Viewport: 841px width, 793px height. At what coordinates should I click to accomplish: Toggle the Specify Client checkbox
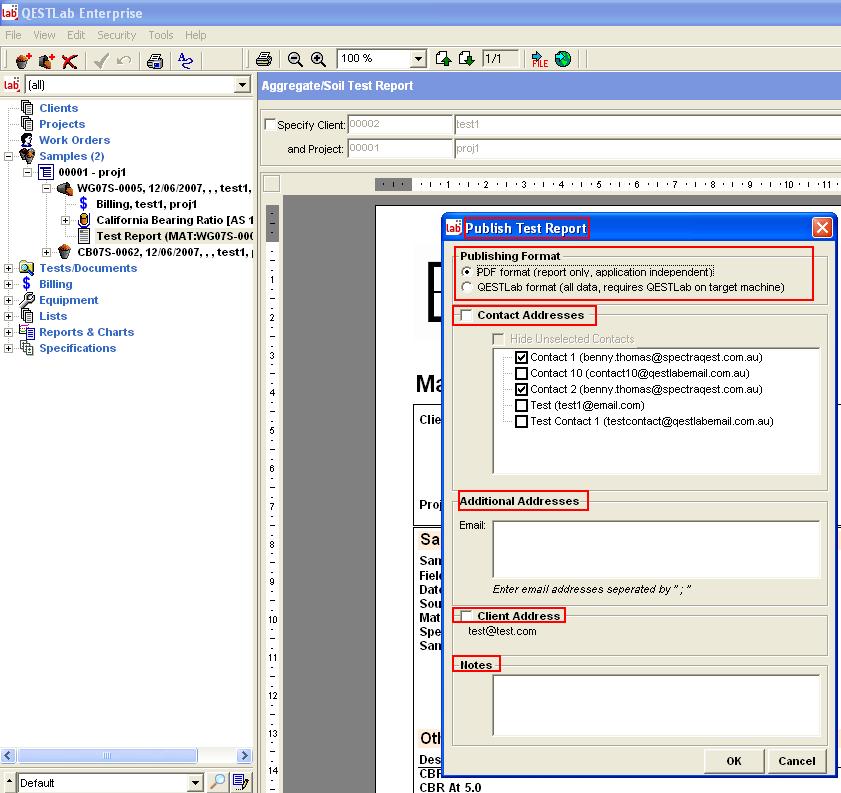(269, 125)
